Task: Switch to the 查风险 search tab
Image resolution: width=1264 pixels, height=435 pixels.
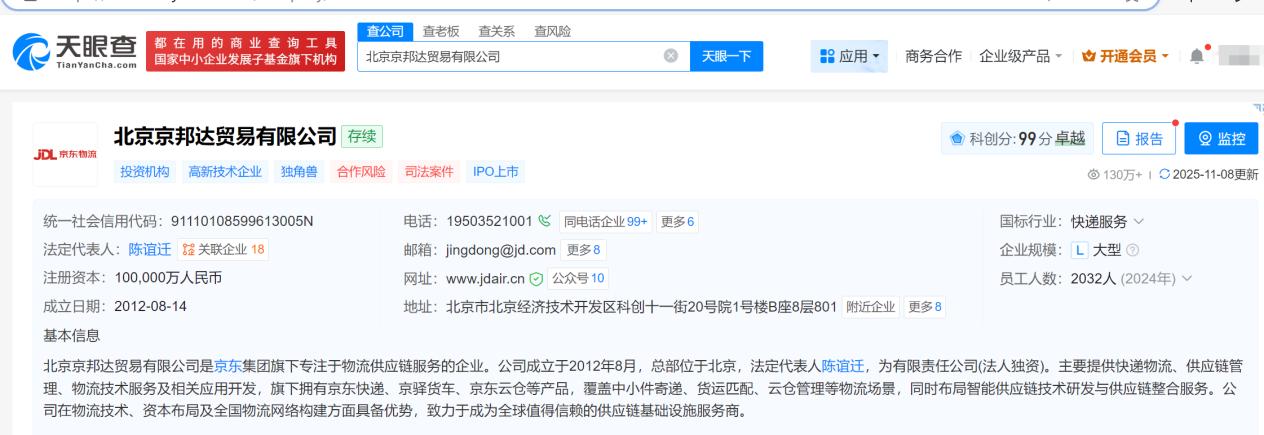Action: point(552,31)
